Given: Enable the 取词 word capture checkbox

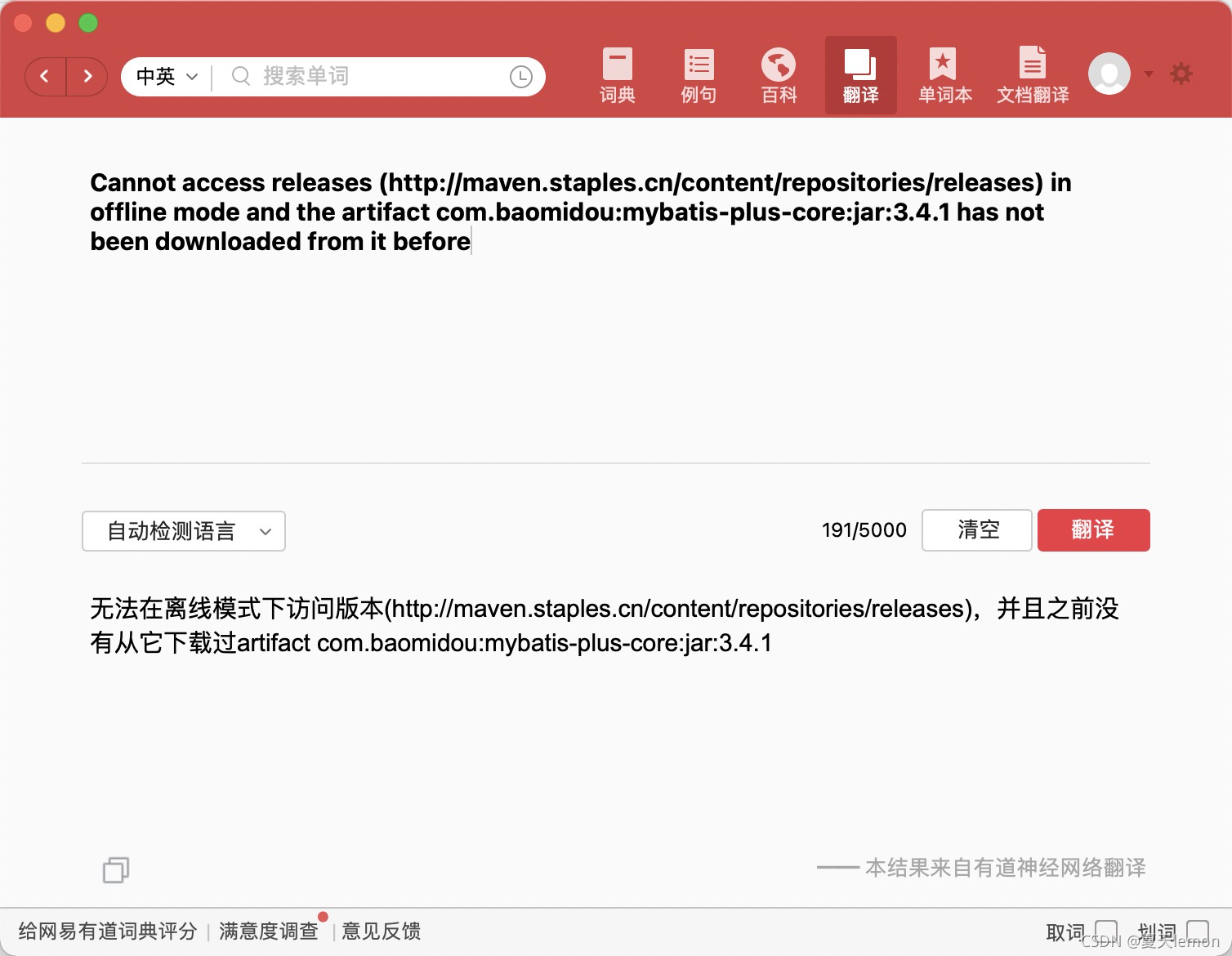Looking at the screenshot, I should click(x=1107, y=931).
